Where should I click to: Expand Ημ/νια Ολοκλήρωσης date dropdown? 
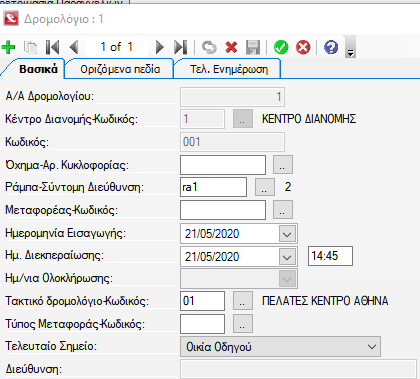coord(287,279)
